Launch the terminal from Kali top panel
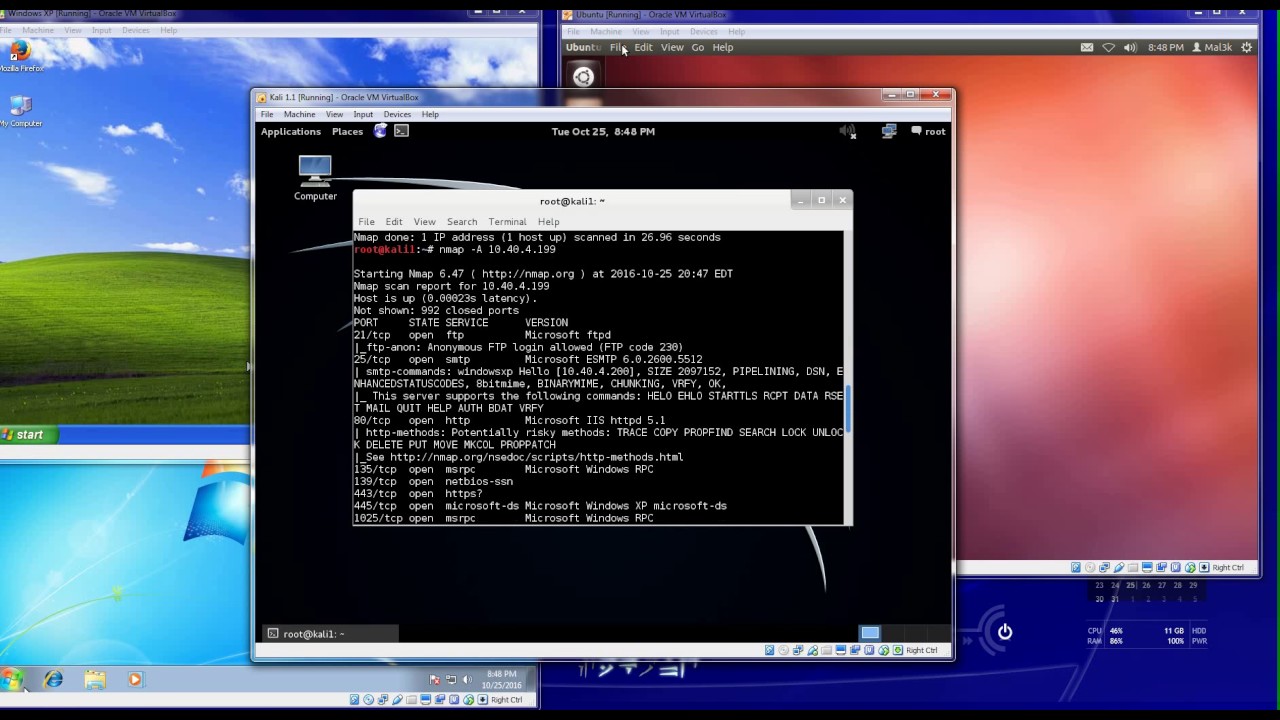 (401, 131)
